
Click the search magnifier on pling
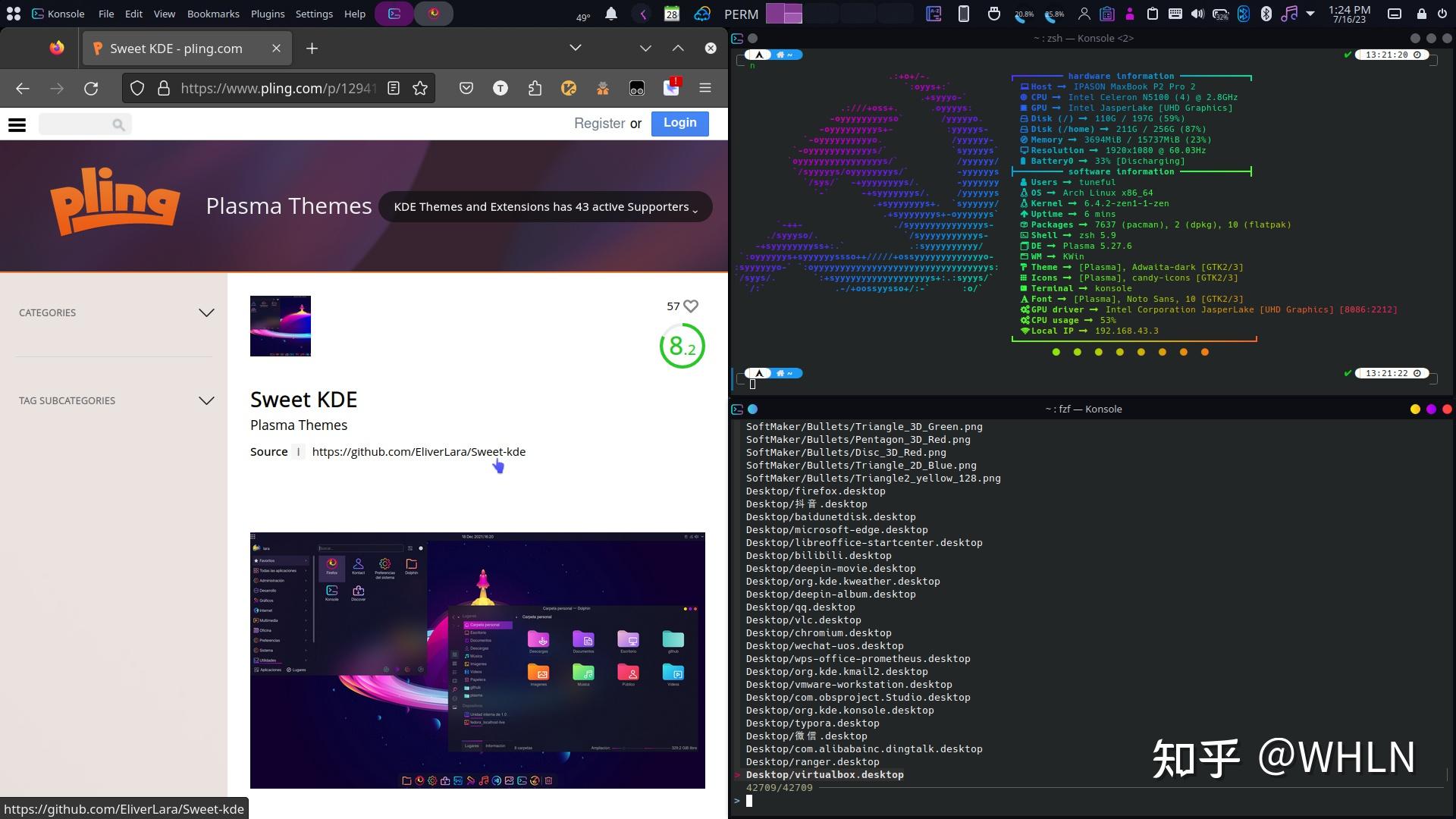pyautogui.click(x=118, y=124)
